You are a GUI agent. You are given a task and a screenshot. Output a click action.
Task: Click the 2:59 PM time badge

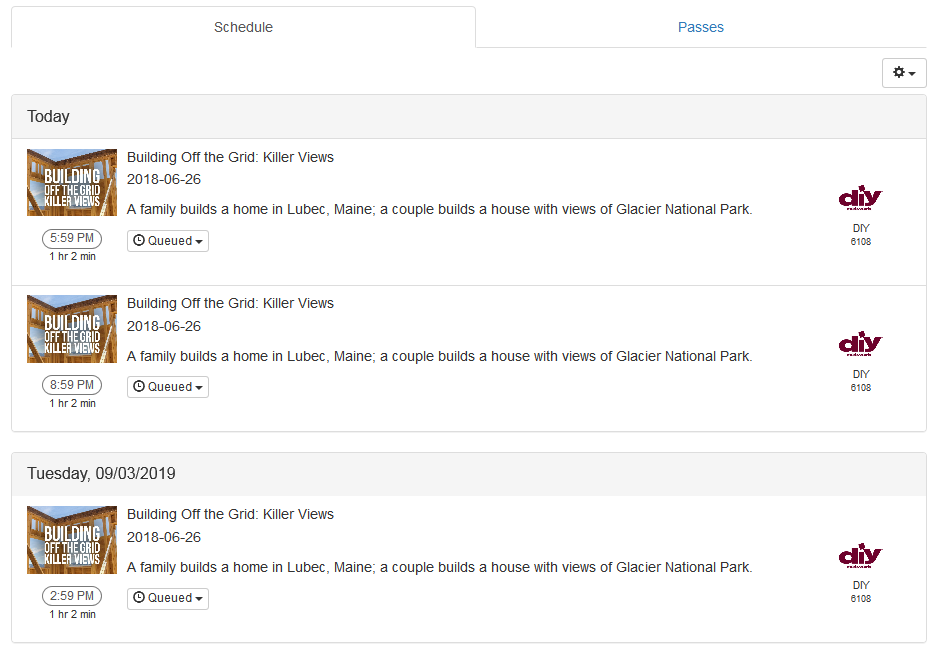tap(72, 596)
